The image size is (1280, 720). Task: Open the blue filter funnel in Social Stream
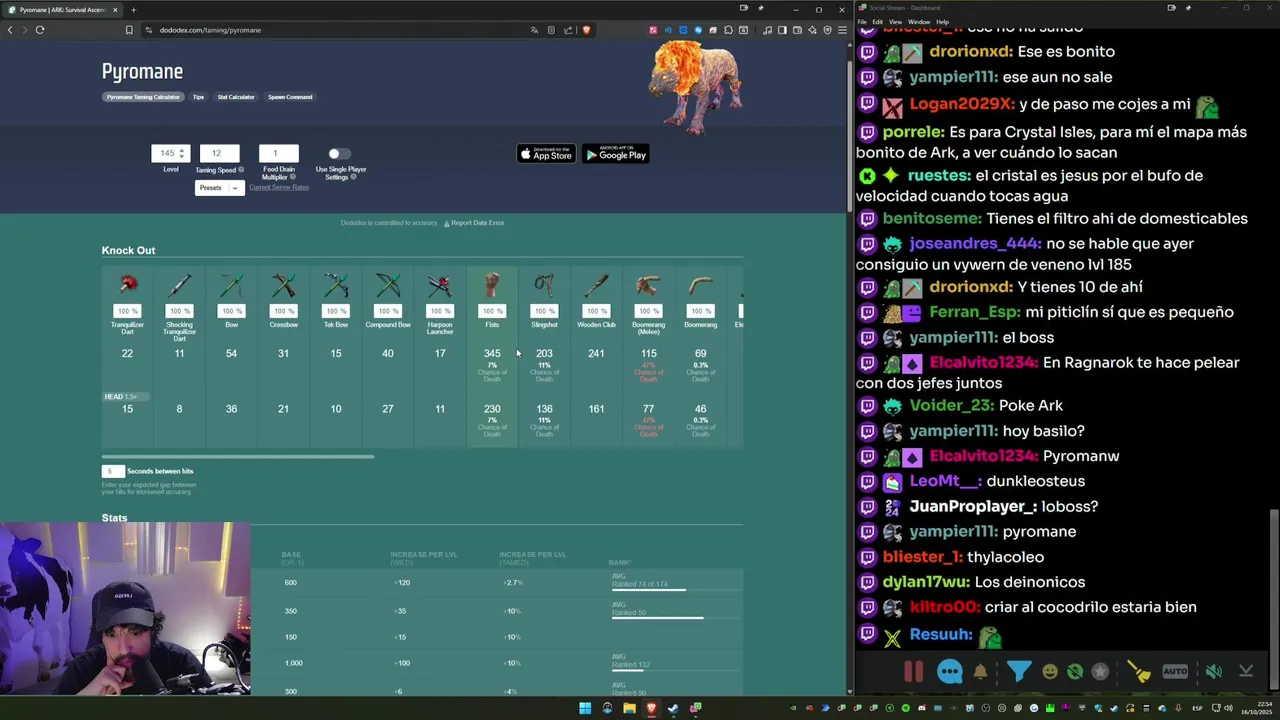(1018, 672)
